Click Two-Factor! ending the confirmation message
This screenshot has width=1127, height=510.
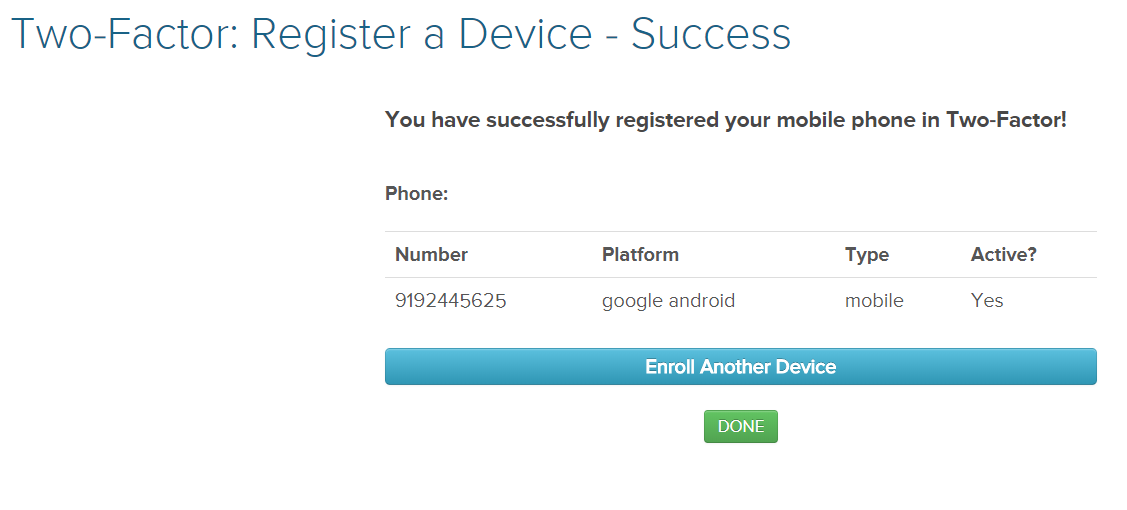coord(1006,121)
